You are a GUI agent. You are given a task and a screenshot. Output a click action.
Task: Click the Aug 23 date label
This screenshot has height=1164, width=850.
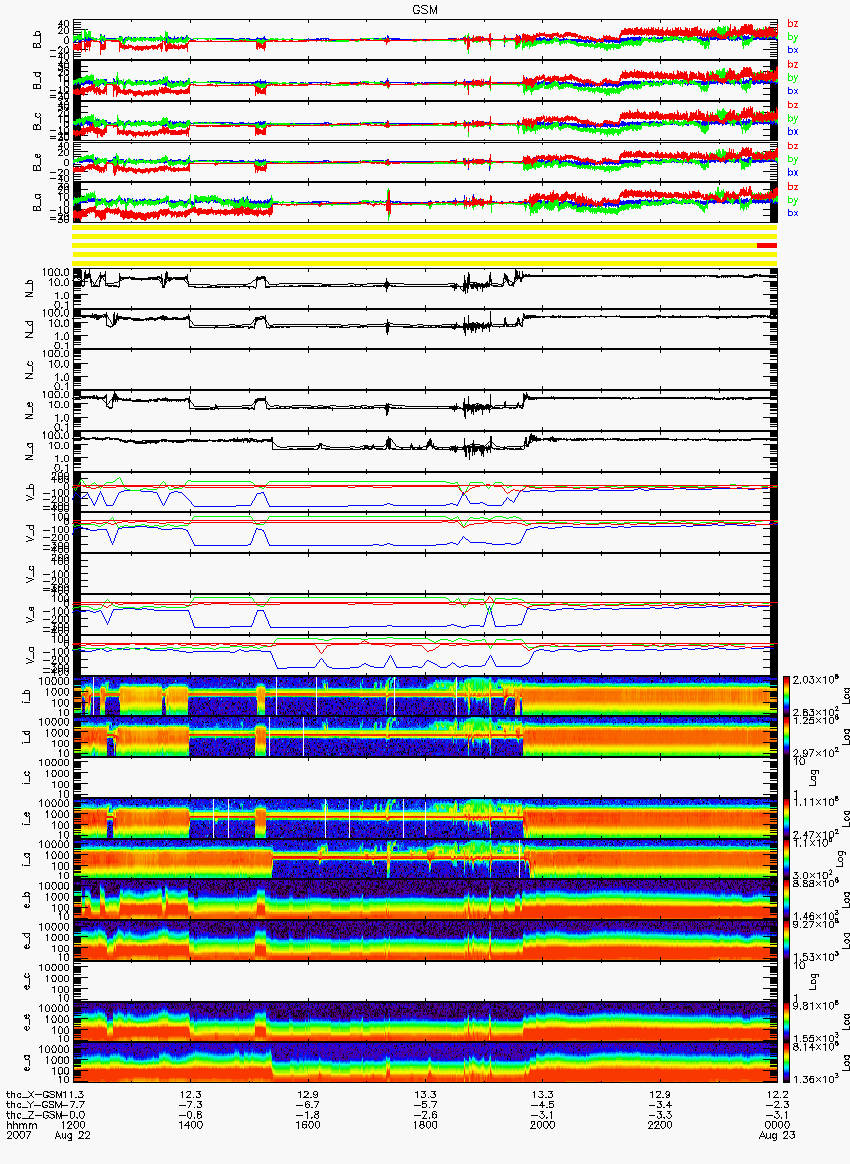click(x=777, y=1135)
